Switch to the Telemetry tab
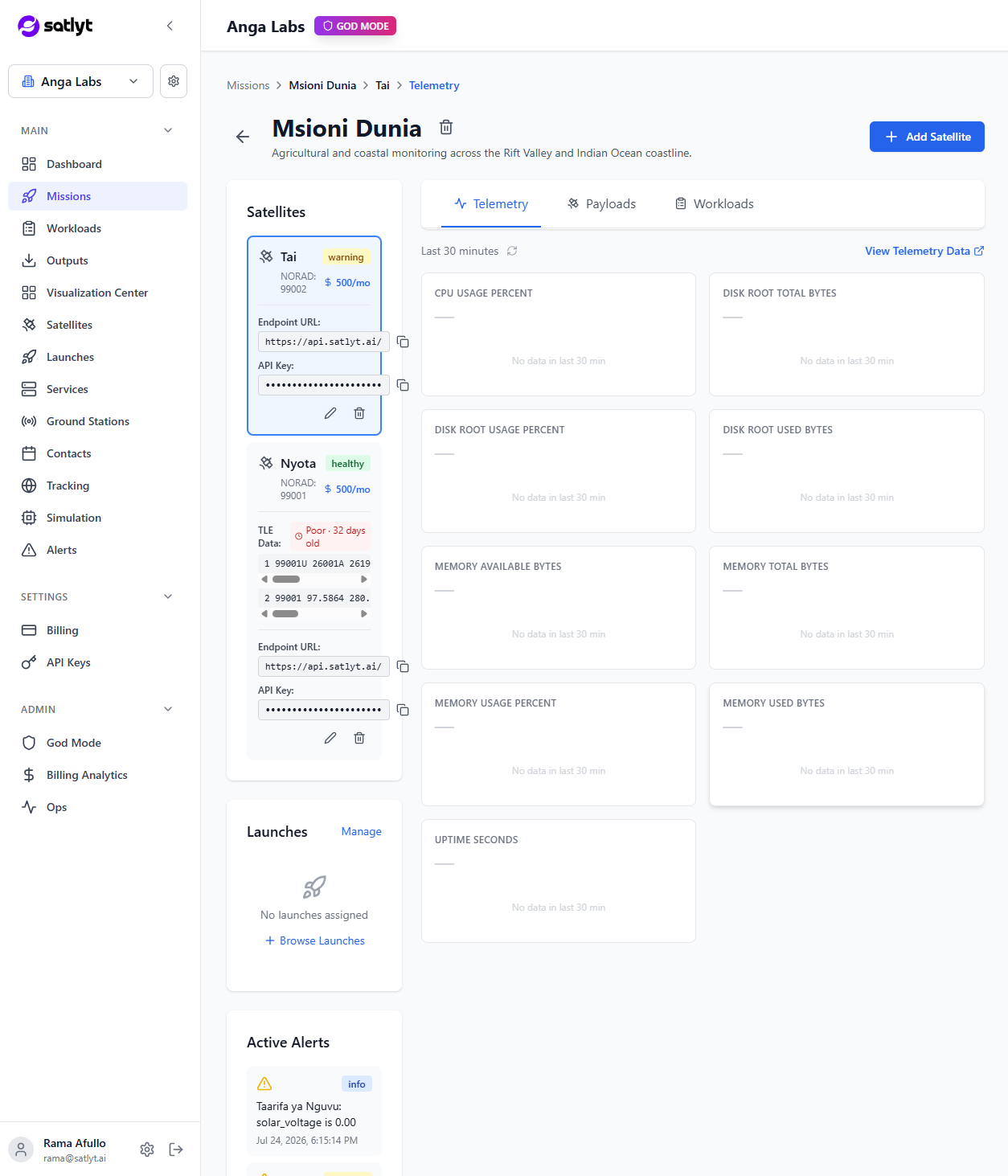Image resolution: width=1008 pixels, height=1176 pixels. (491, 204)
